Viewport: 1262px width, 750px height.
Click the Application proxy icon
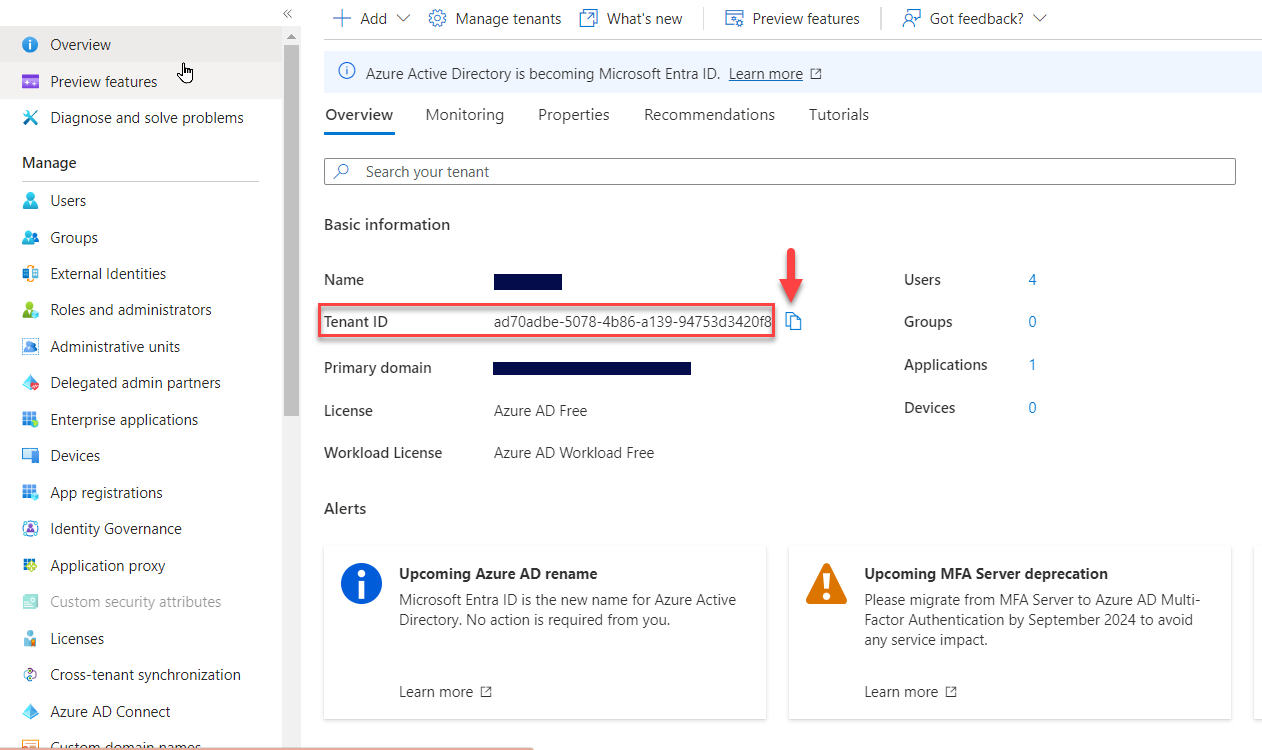[x=30, y=566]
